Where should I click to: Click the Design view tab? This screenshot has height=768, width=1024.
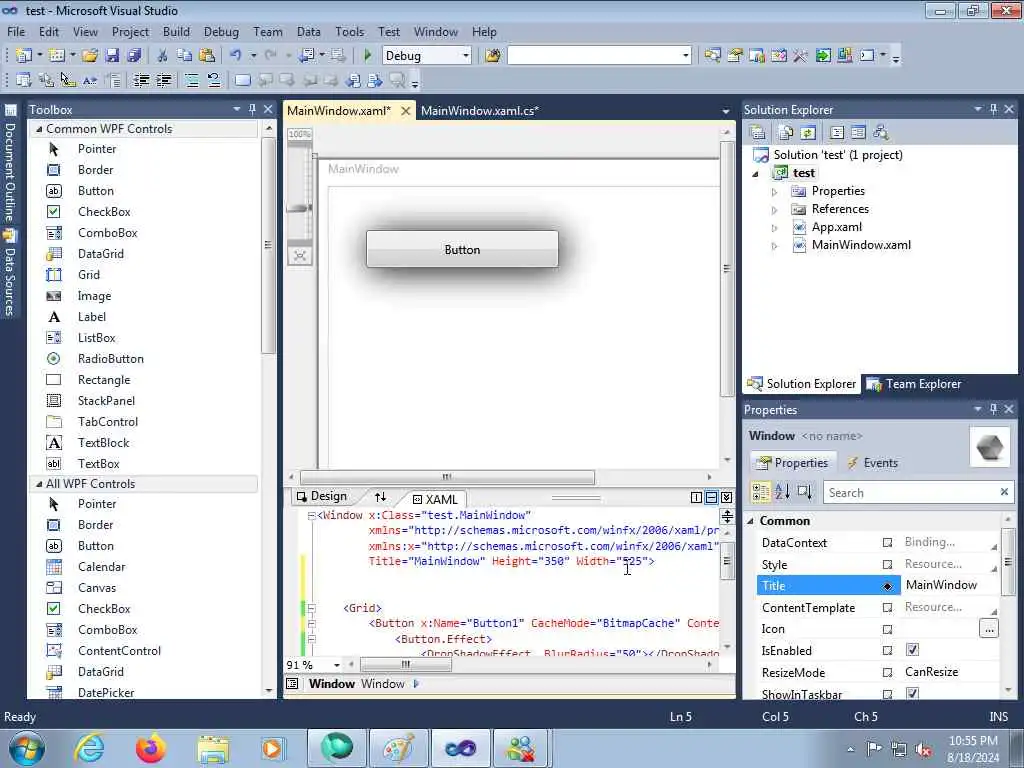tap(321, 496)
